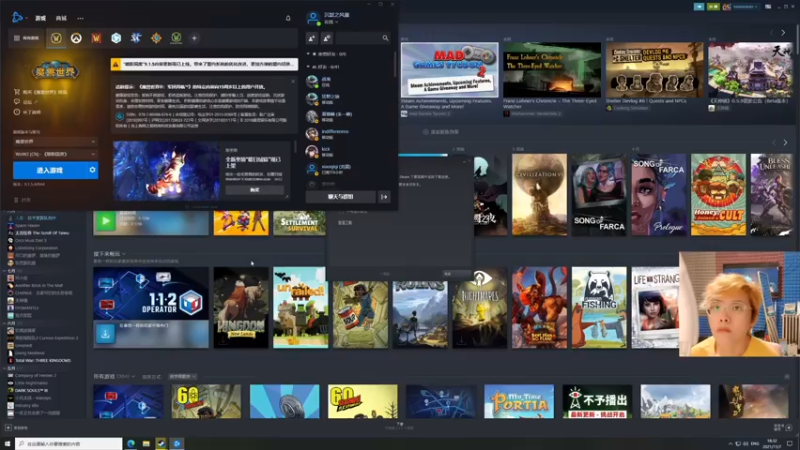Screen dimensions: 800x450
Task: Click the blue download icon under 112 Operator
Action: (105, 334)
